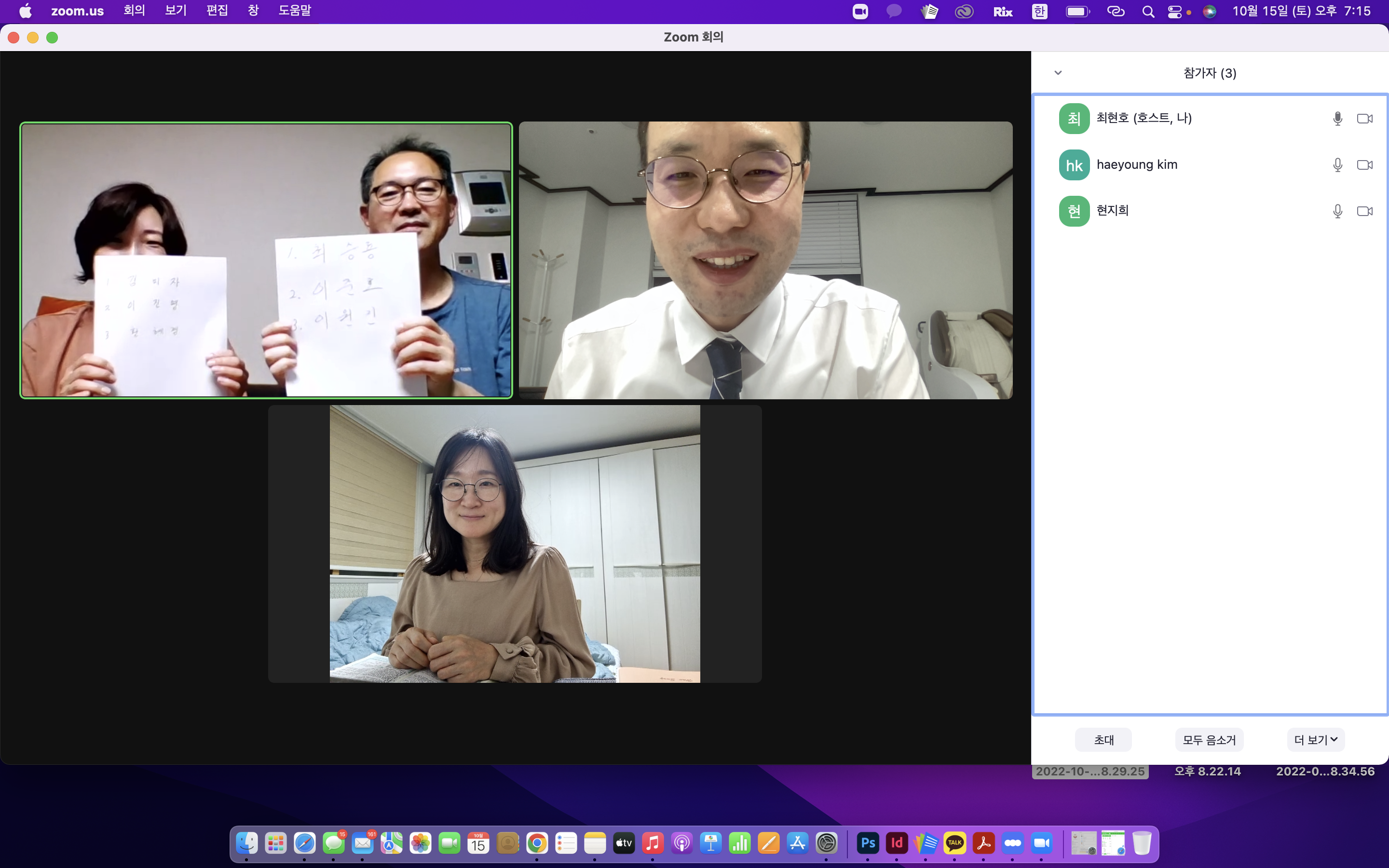Launch Google Chrome from the dock

(537, 843)
